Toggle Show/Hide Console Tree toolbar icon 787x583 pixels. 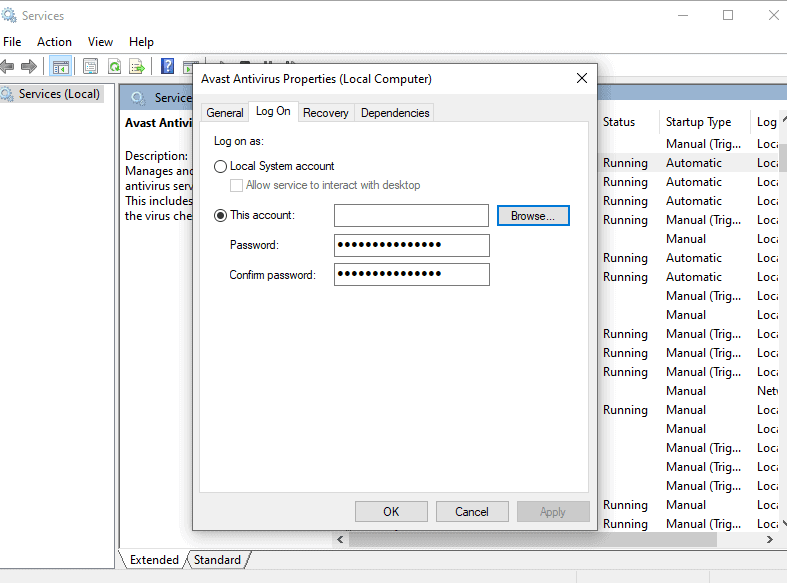pyautogui.click(x=61, y=66)
